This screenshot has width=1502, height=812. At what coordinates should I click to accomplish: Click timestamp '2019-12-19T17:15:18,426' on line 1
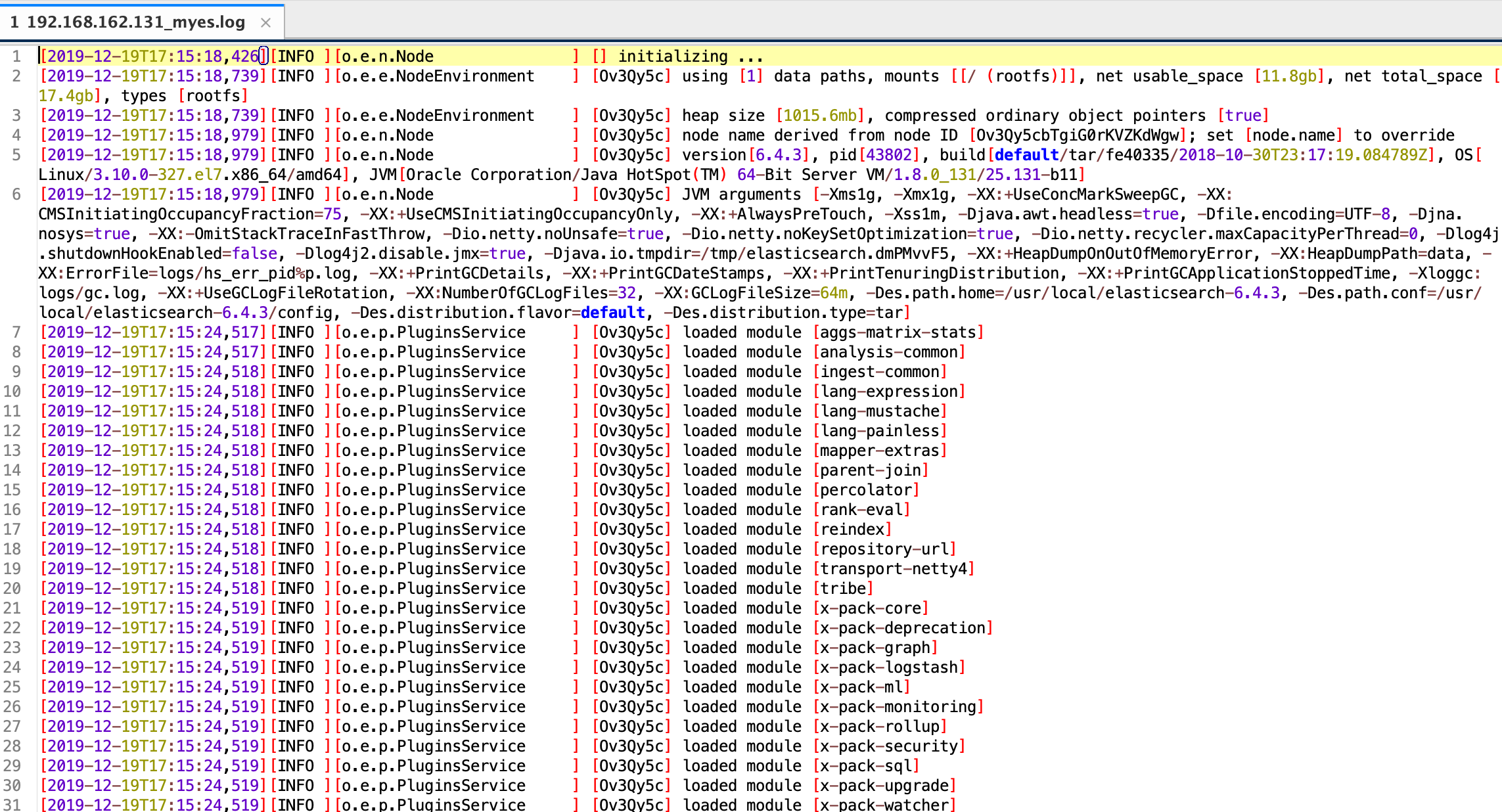click(x=153, y=56)
